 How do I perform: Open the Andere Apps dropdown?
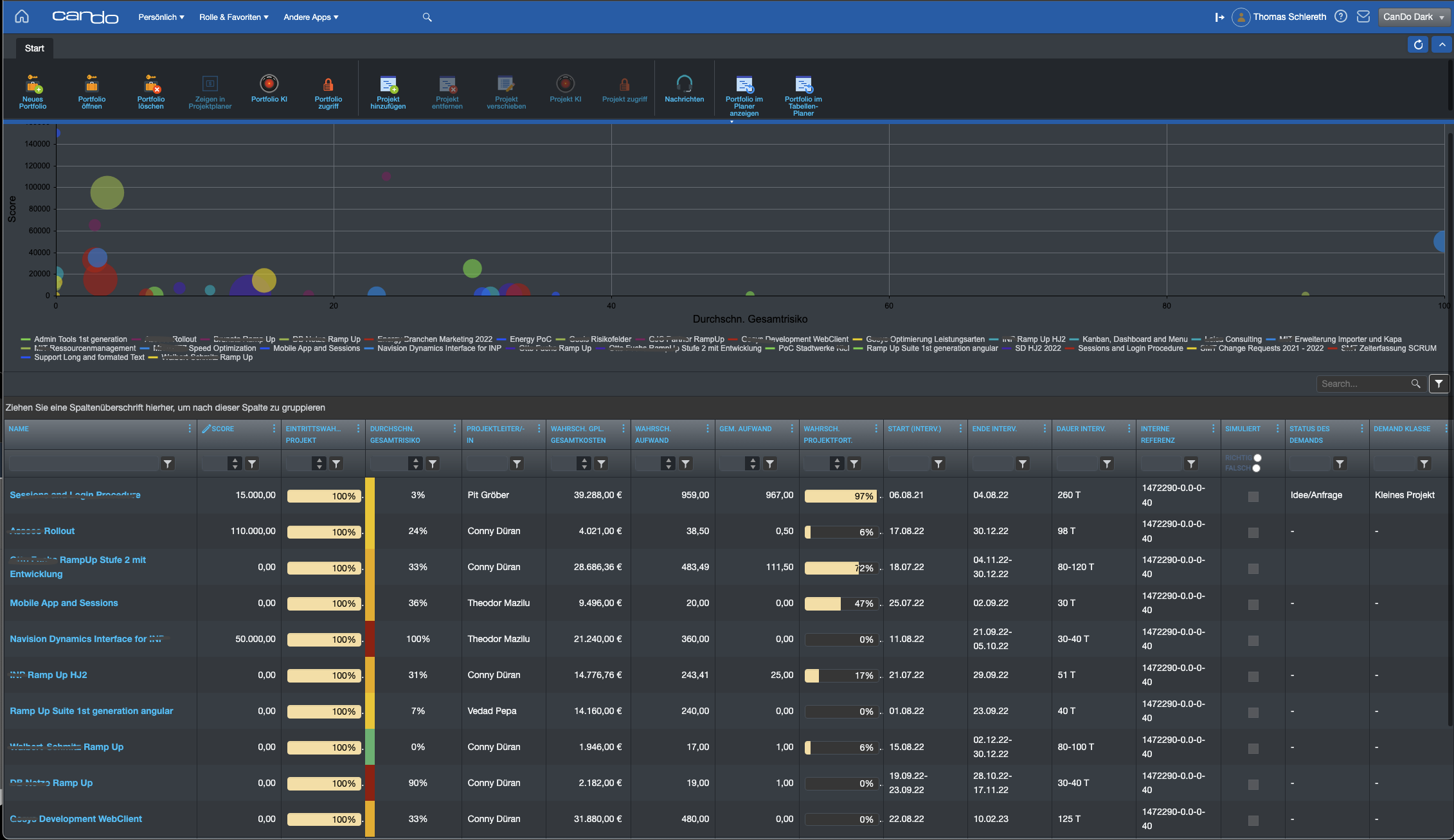[311, 17]
